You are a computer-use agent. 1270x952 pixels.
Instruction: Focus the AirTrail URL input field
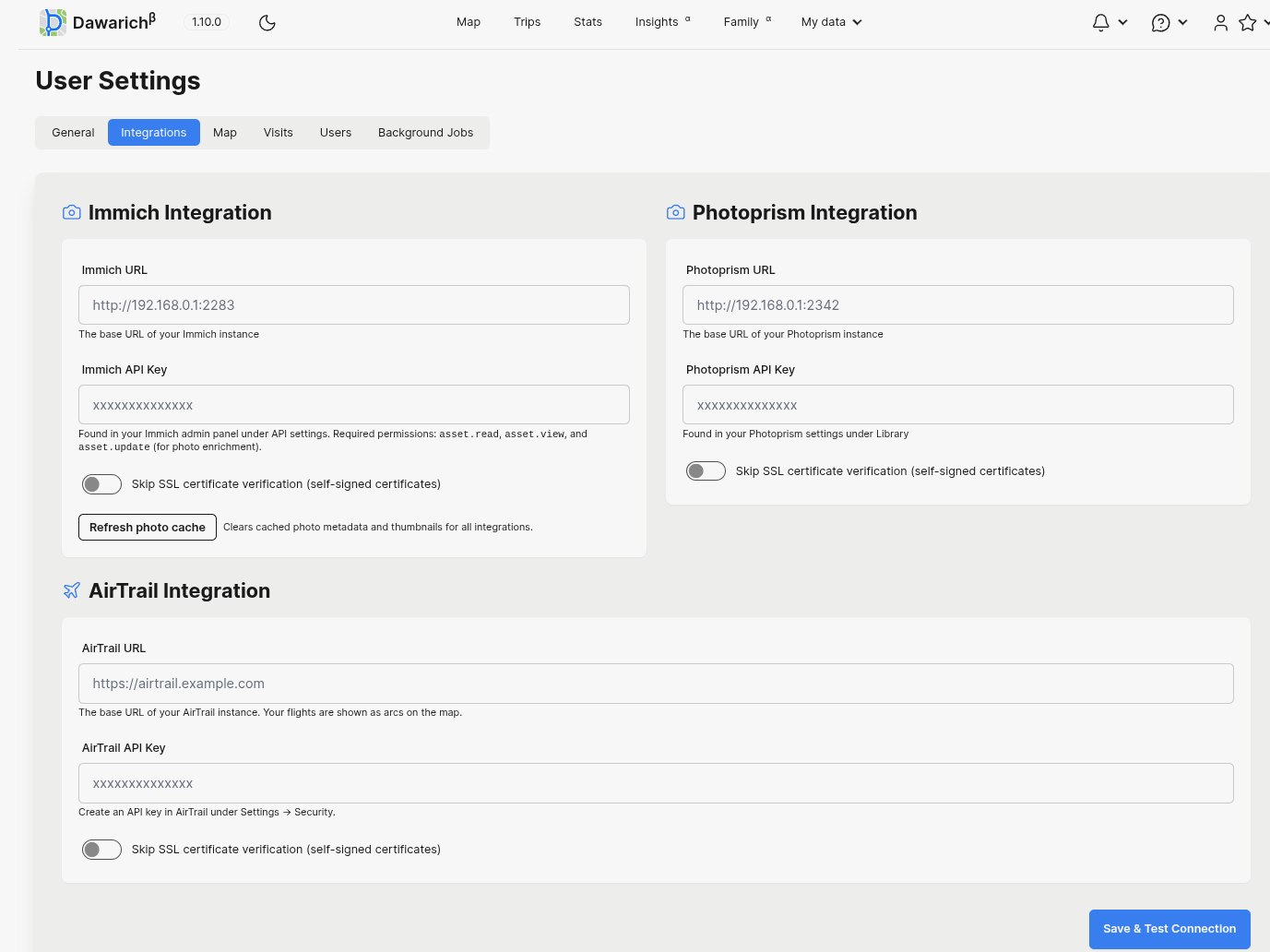tap(656, 684)
